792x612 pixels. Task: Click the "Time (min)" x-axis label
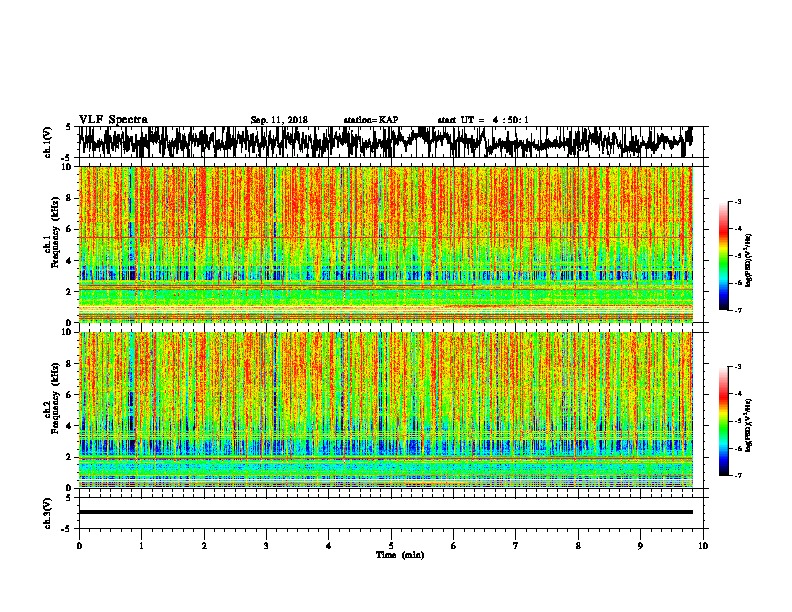(x=400, y=555)
